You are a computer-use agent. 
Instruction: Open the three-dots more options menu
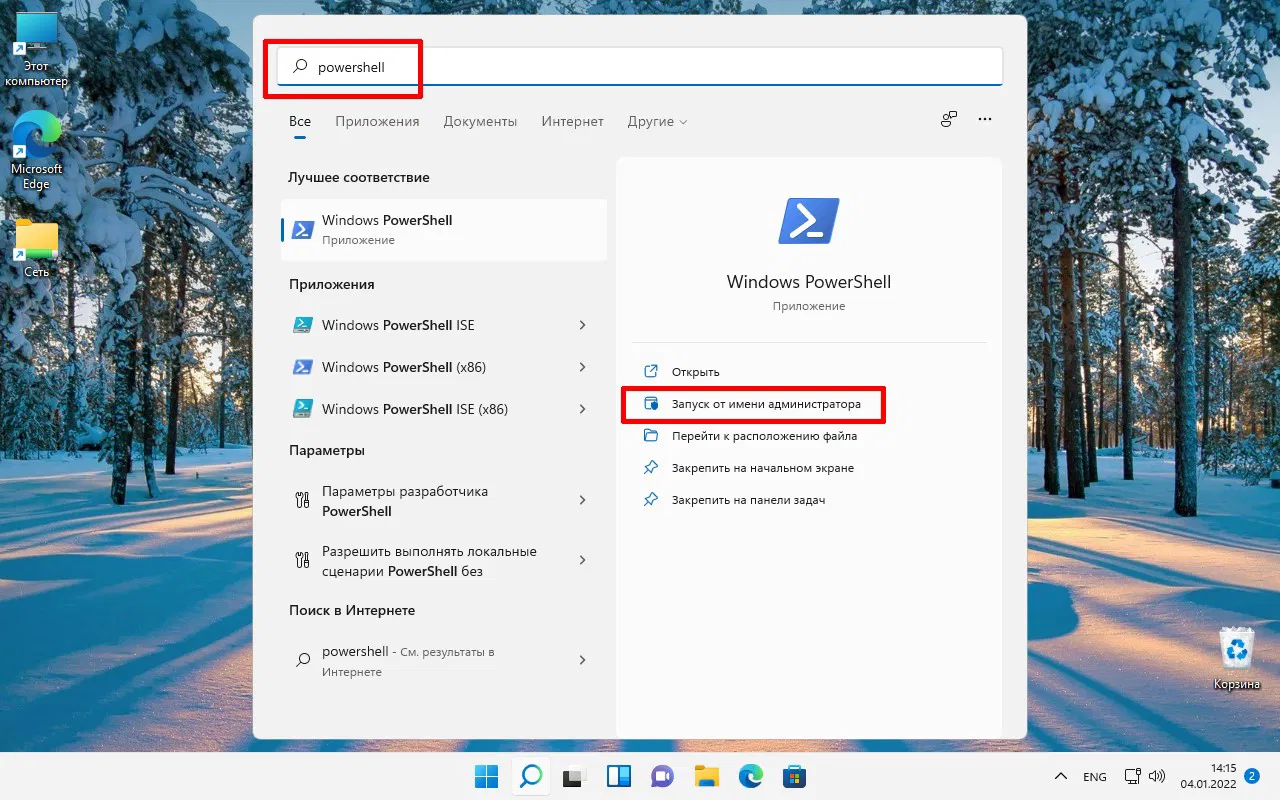(x=985, y=119)
